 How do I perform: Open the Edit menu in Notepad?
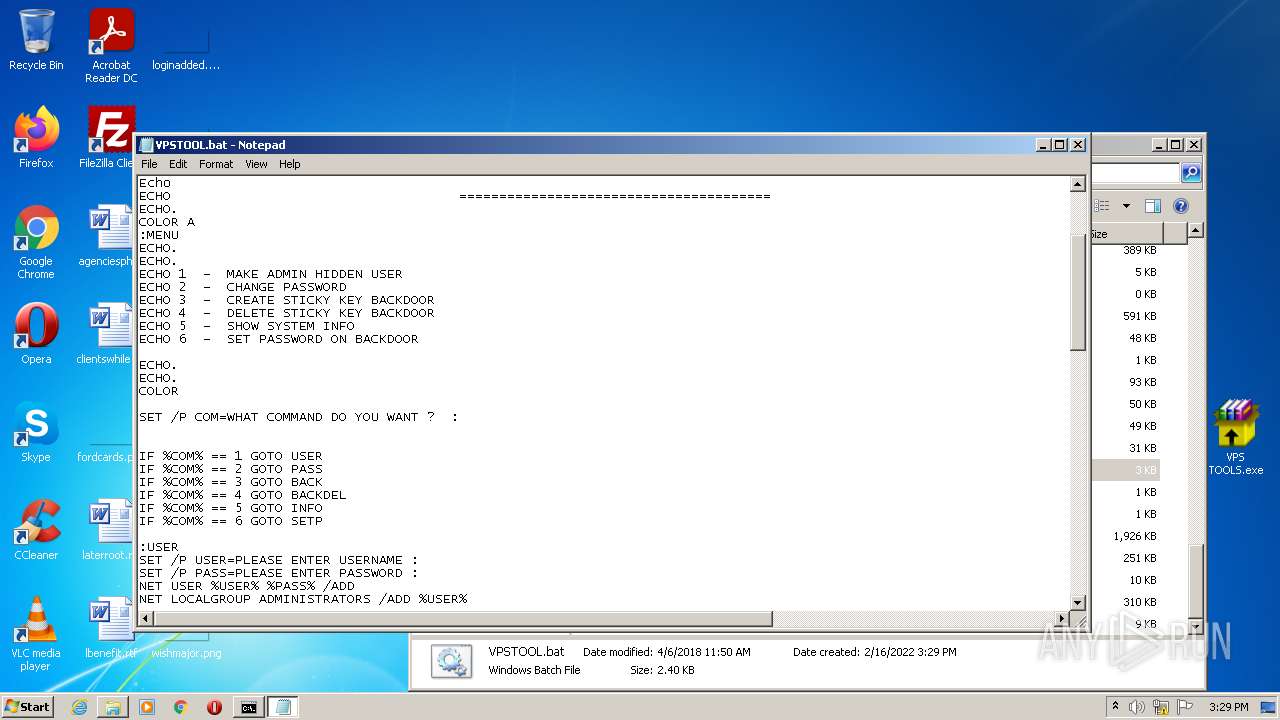click(178, 164)
